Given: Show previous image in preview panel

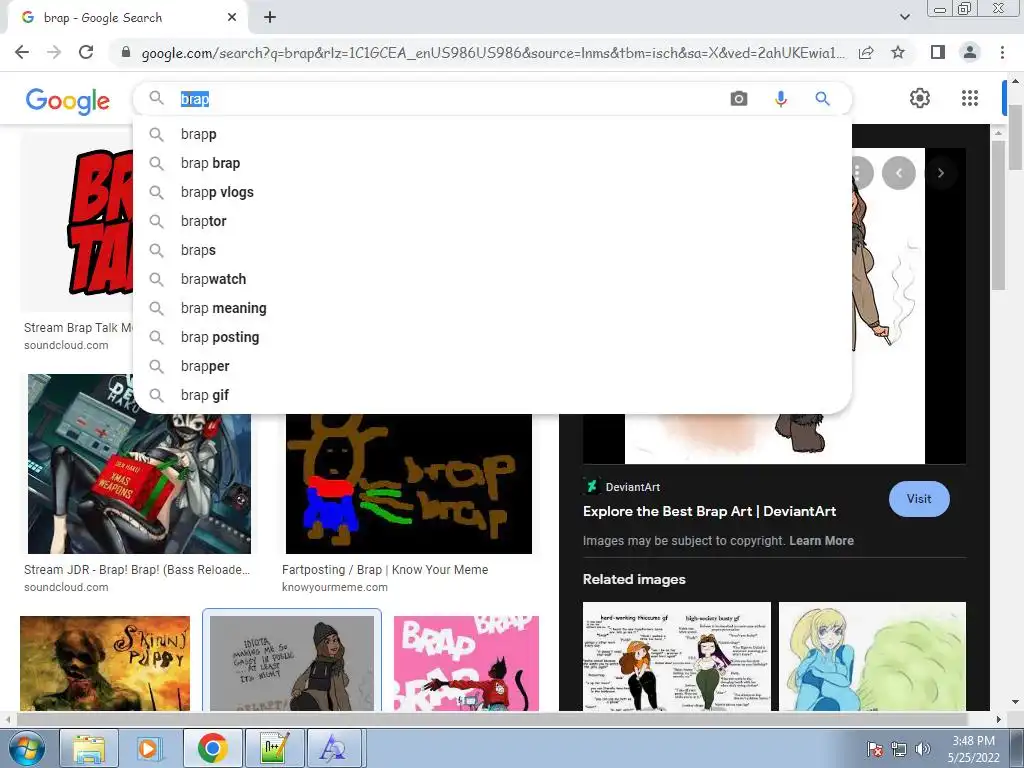Looking at the screenshot, I should click(899, 173).
